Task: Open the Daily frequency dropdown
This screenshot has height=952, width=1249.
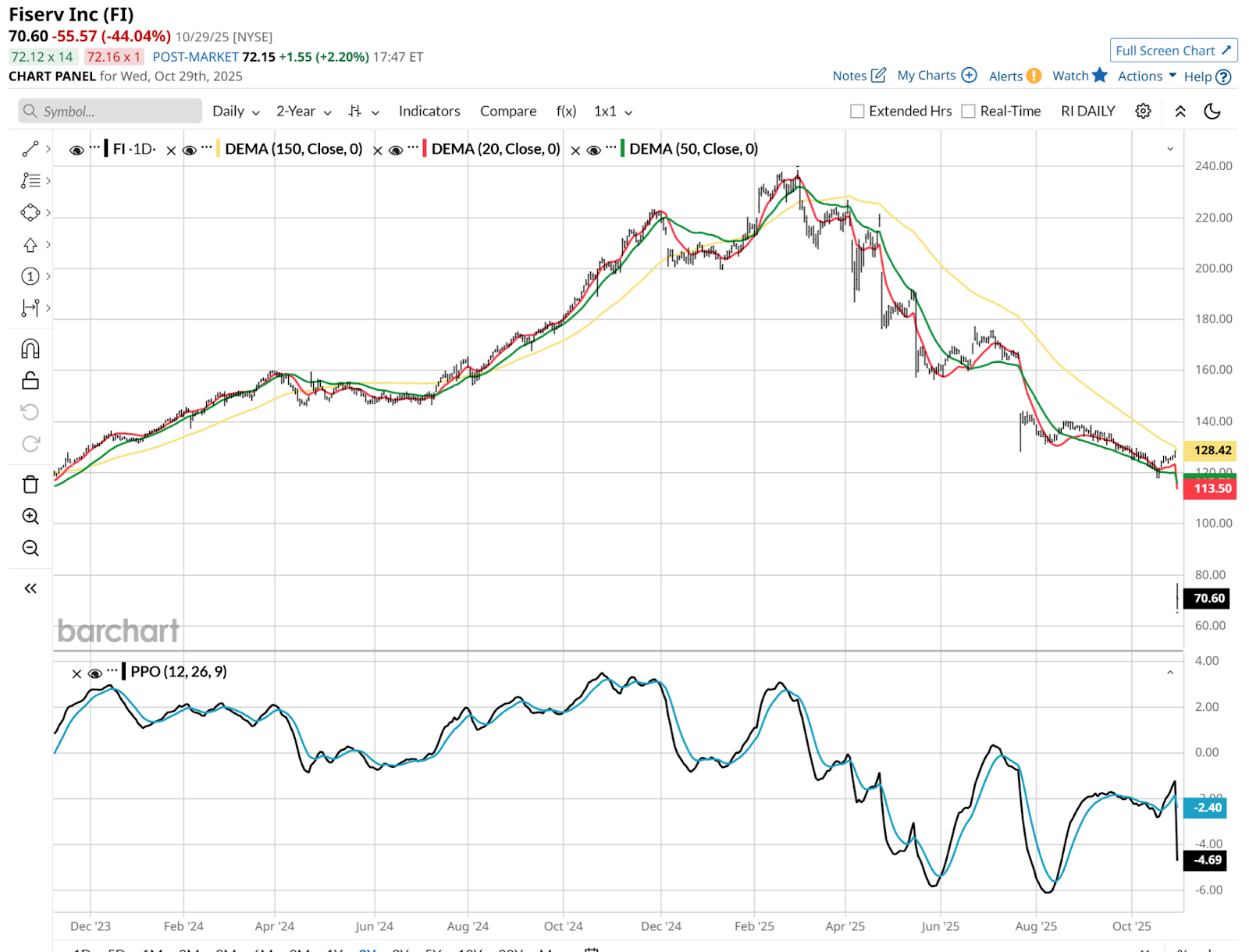Action: tap(236, 112)
